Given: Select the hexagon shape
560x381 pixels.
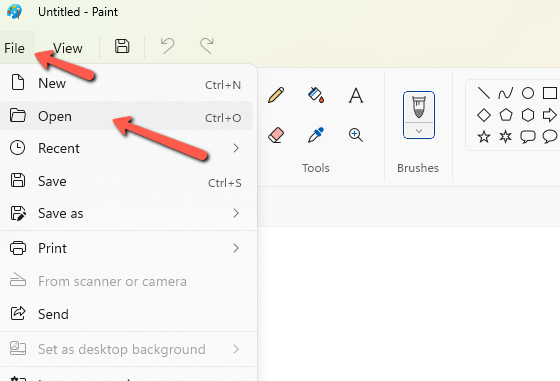Looking at the screenshot, I should (528, 115).
